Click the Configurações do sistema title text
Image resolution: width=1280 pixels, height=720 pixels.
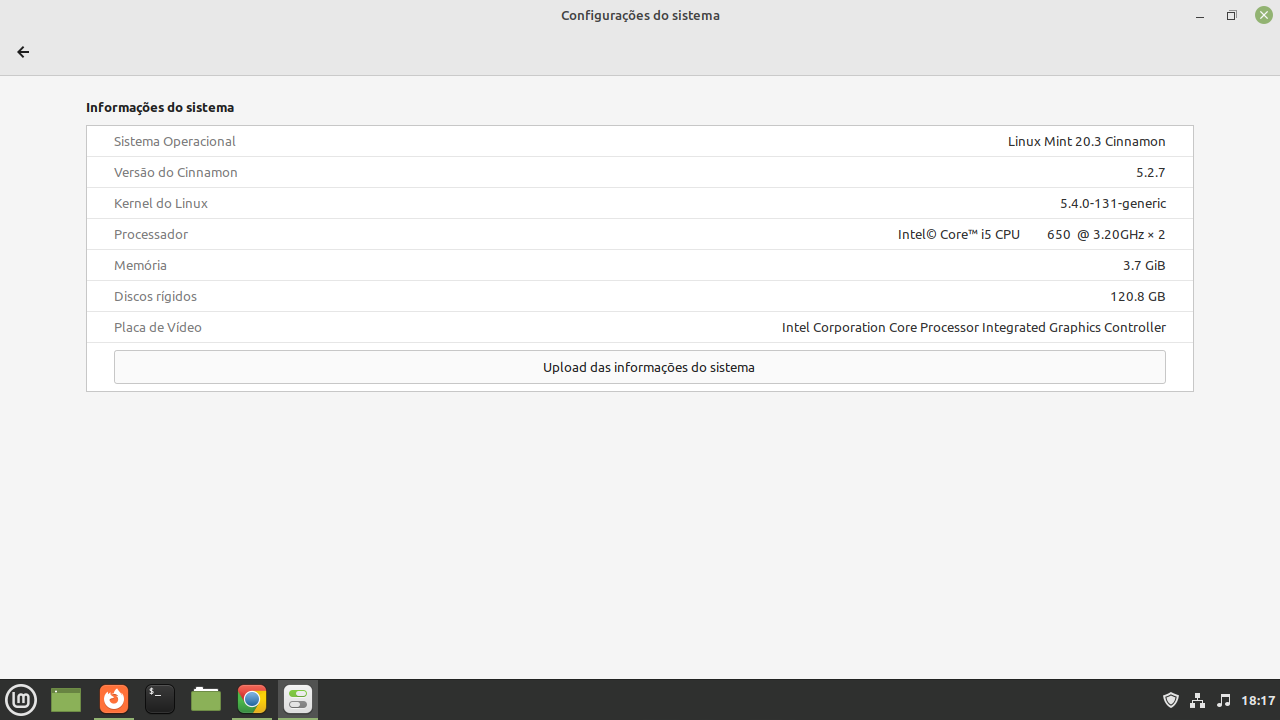click(x=640, y=15)
